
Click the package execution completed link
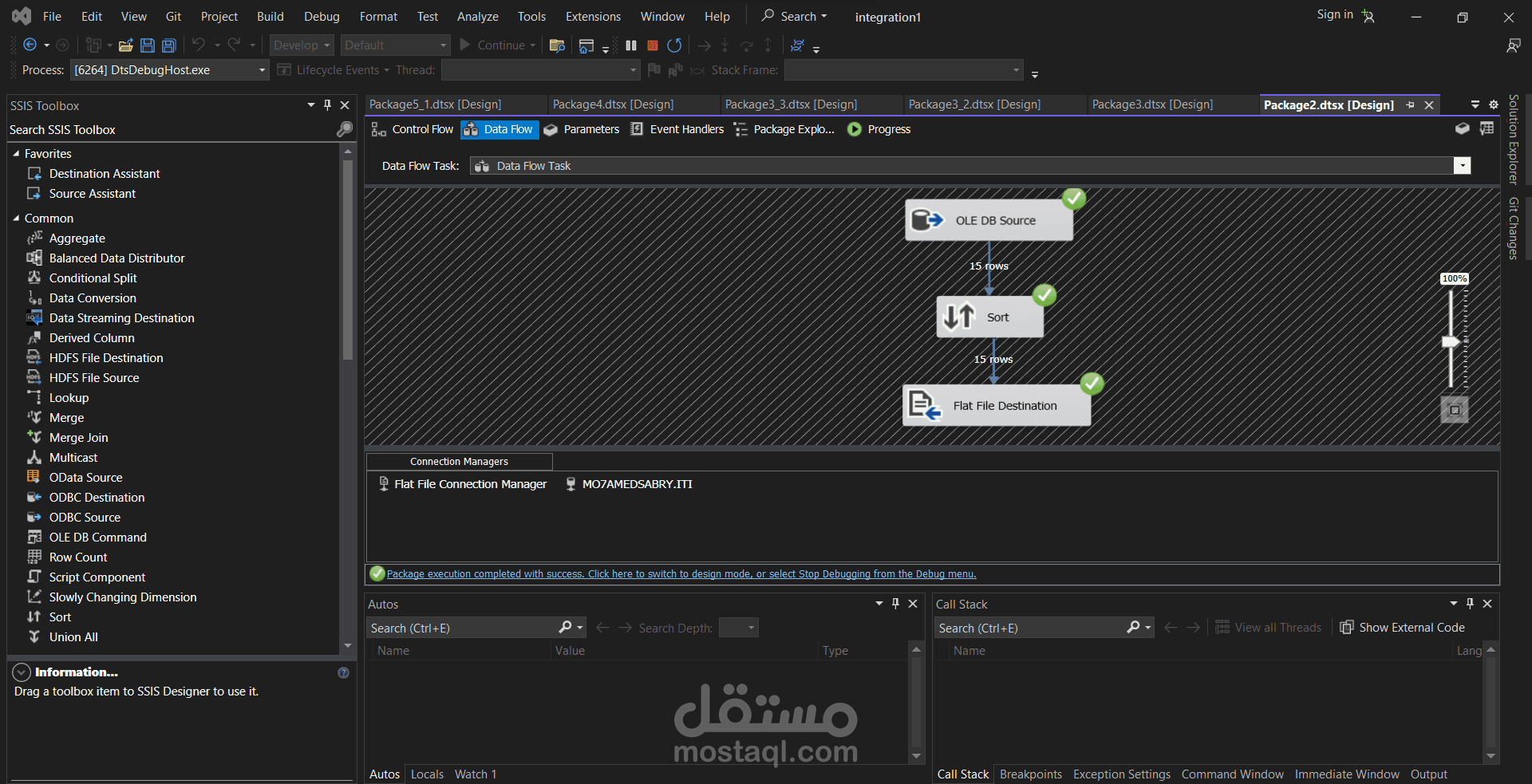[681, 574]
